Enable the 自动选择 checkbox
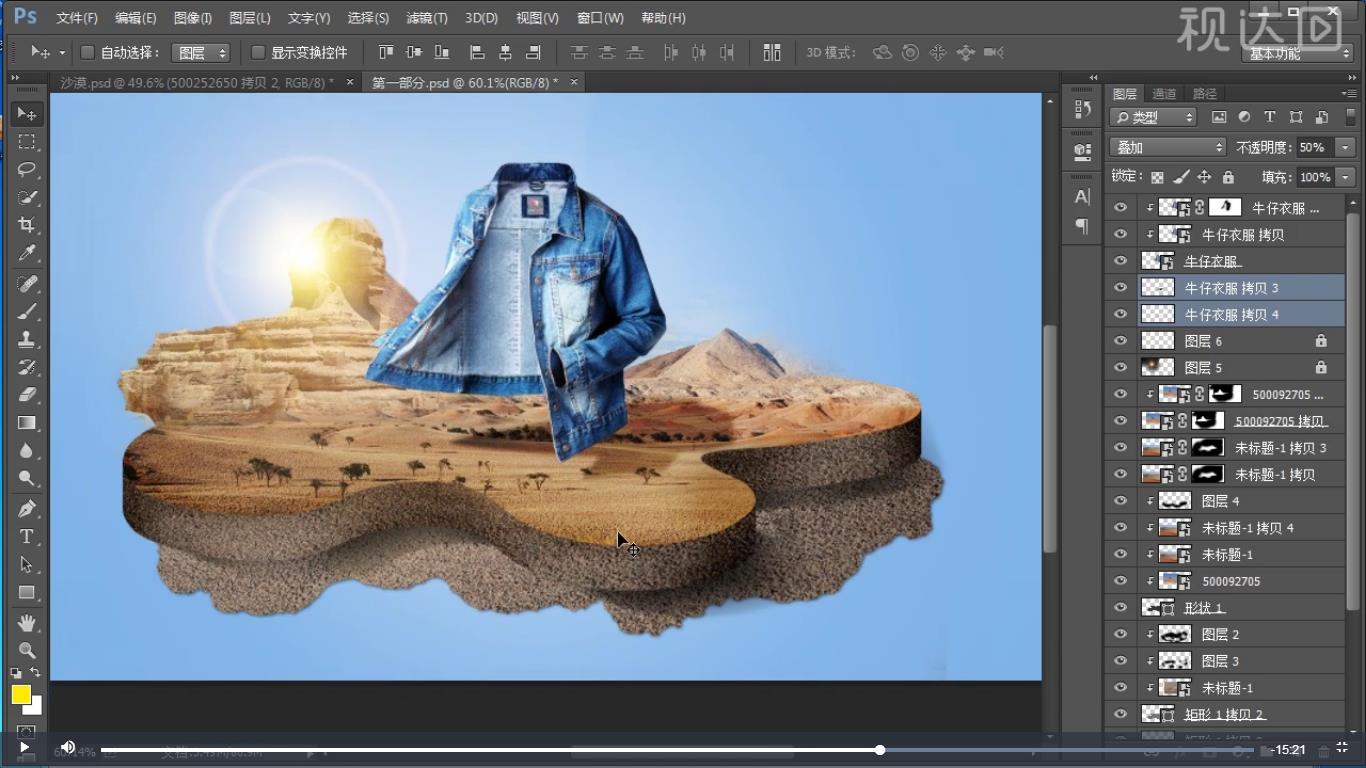The width and height of the screenshot is (1366, 768). click(x=87, y=52)
